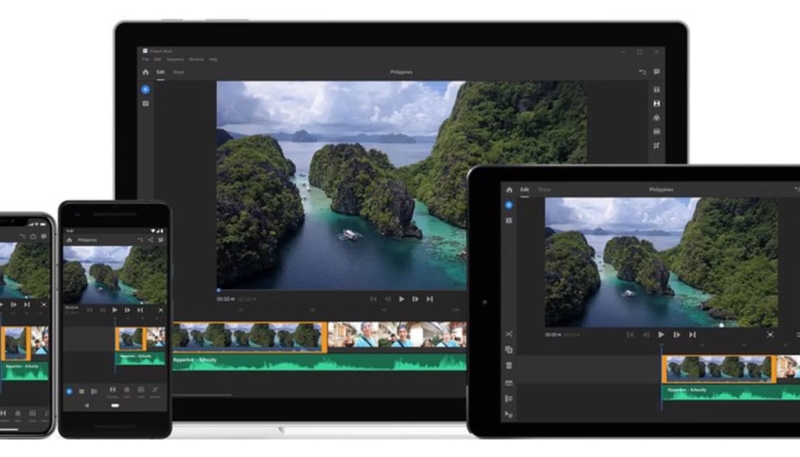The width and height of the screenshot is (800, 457).
Task: Select the Edit tab on laptop
Action: click(x=160, y=73)
